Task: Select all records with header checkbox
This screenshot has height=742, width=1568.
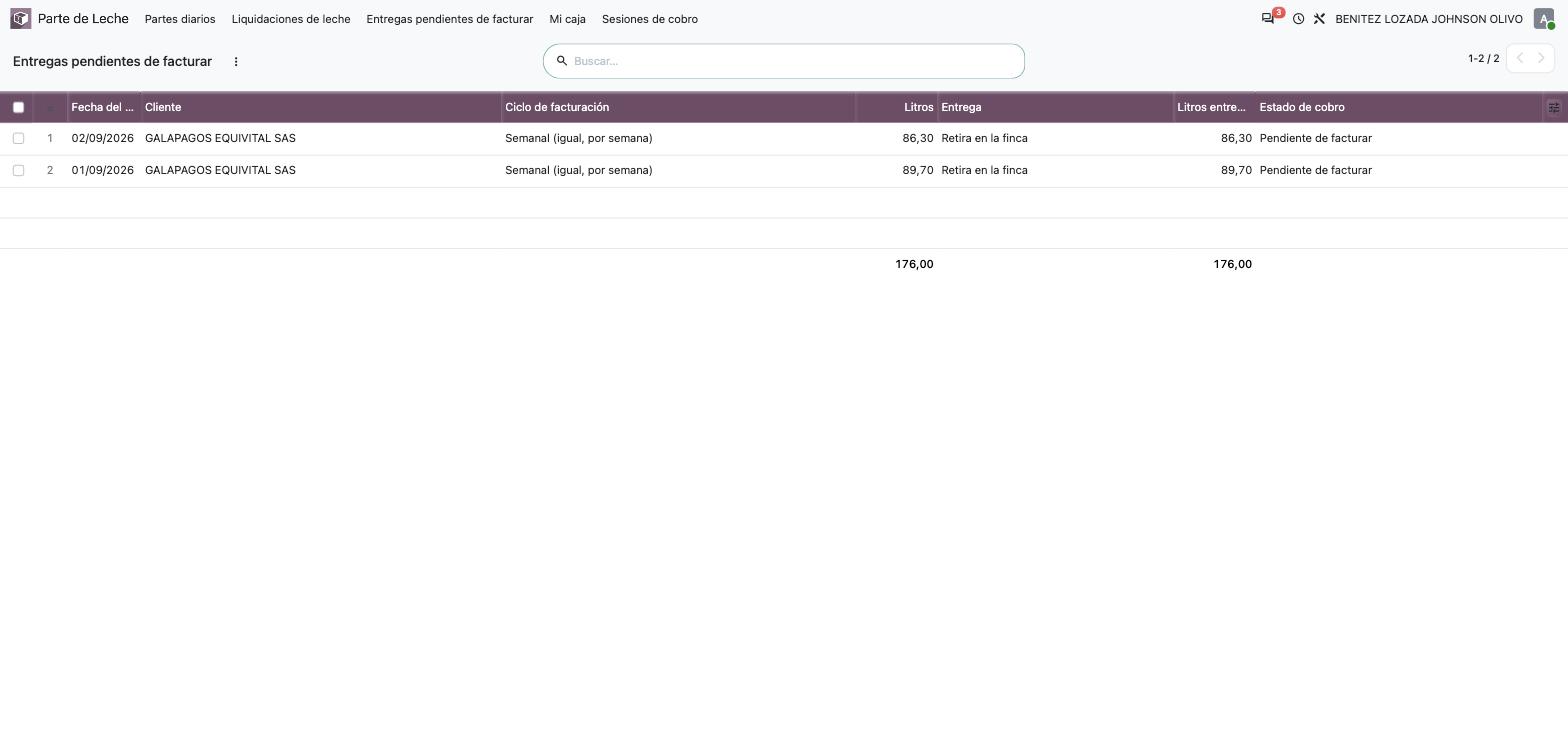Action: pyautogui.click(x=18, y=107)
